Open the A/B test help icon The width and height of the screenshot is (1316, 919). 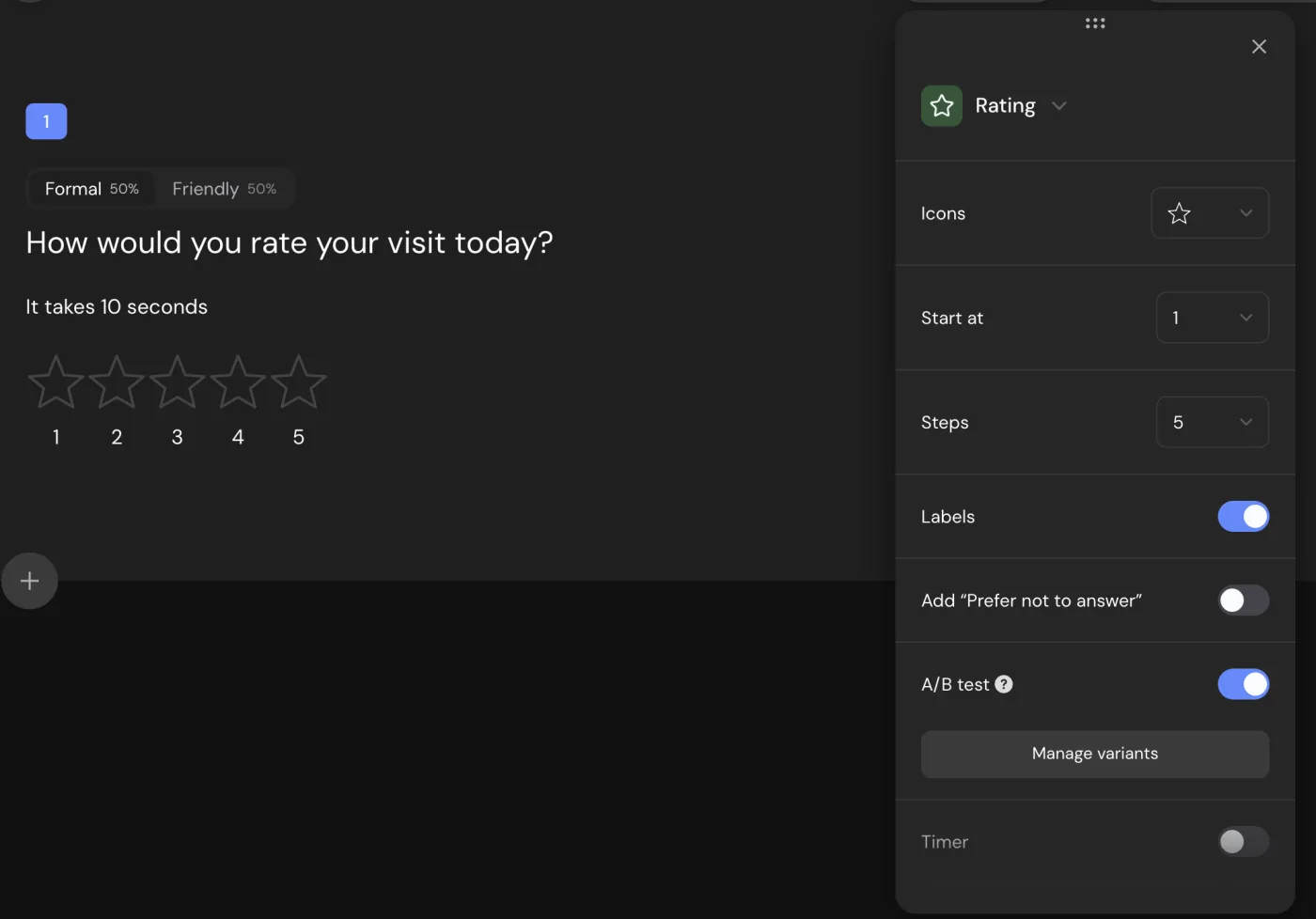(1004, 684)
